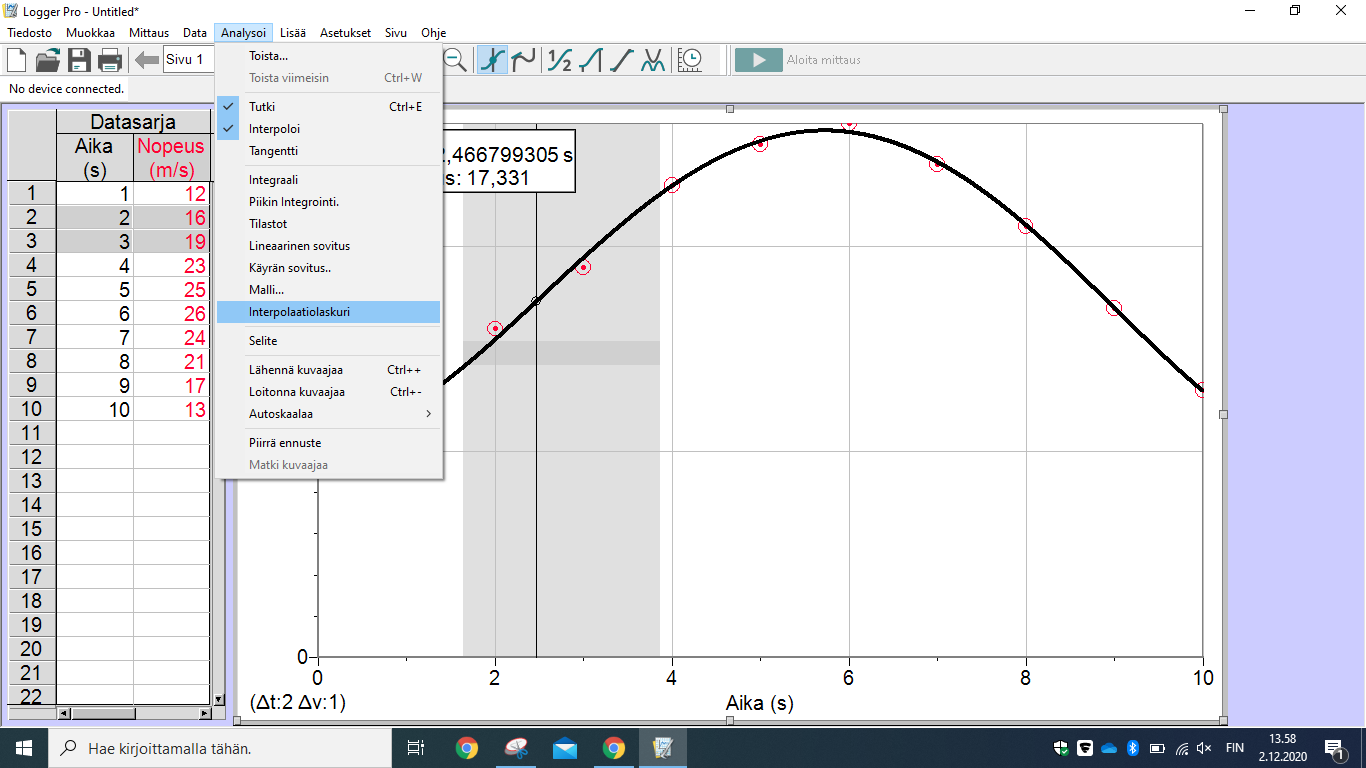The width and height of the screenshot is (1366, 768).
Task: Click the highlighted Interpolaatiolaskuri entry
Action: pos(328,312)
